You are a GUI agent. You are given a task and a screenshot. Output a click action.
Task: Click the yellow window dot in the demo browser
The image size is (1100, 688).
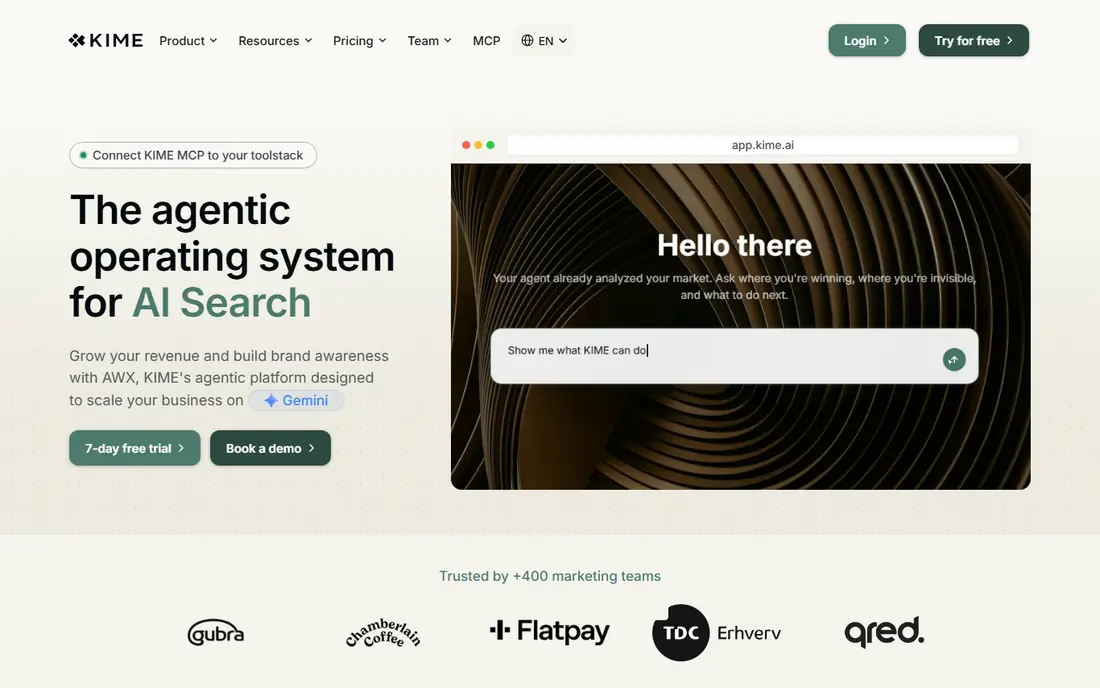[x=478, y=145]
